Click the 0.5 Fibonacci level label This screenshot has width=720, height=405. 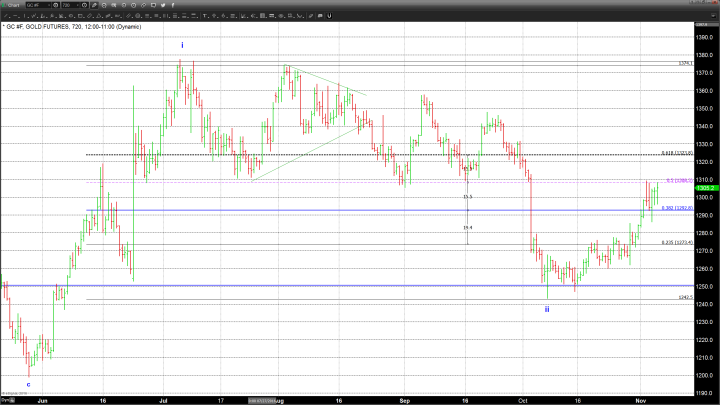680,180
